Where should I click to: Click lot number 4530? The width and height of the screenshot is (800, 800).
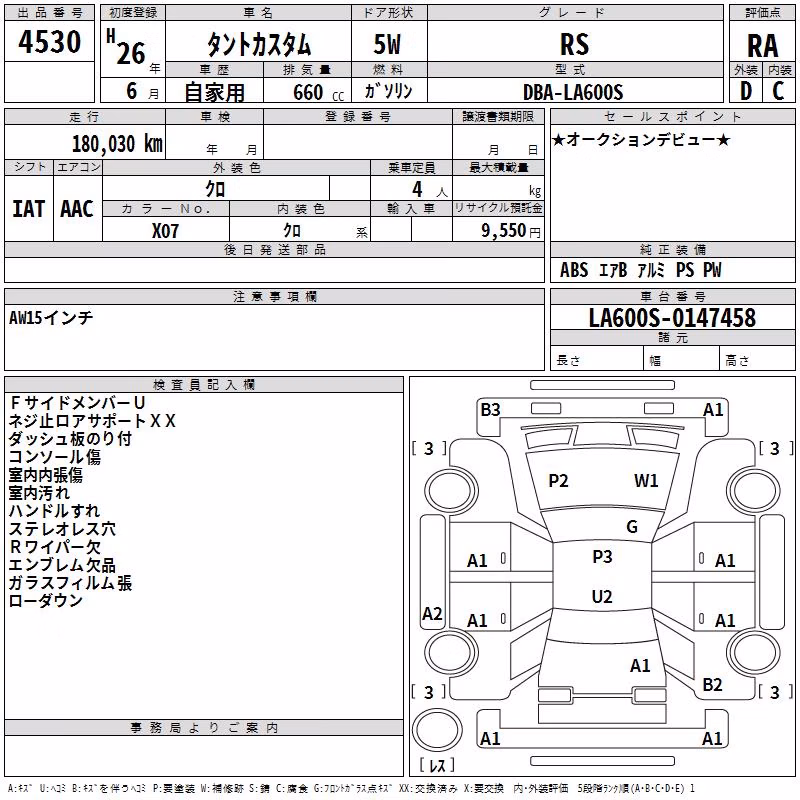(49, 42)
